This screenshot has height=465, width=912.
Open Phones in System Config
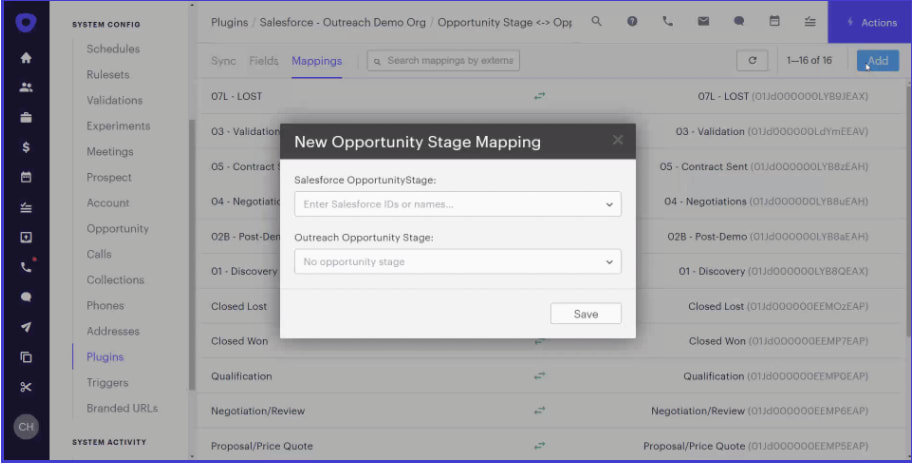105,305
